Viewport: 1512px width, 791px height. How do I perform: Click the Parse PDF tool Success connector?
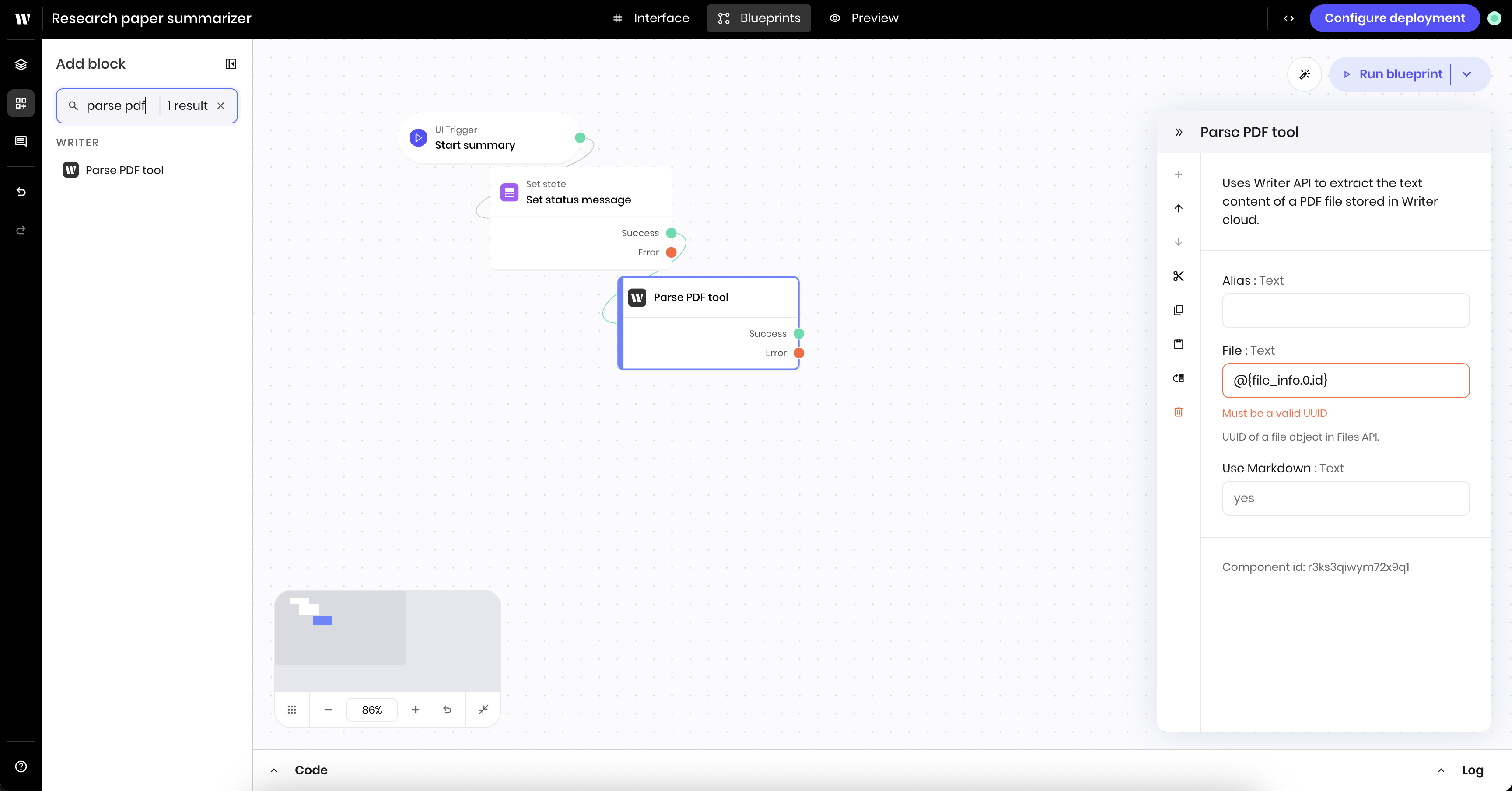pos(798,334)
